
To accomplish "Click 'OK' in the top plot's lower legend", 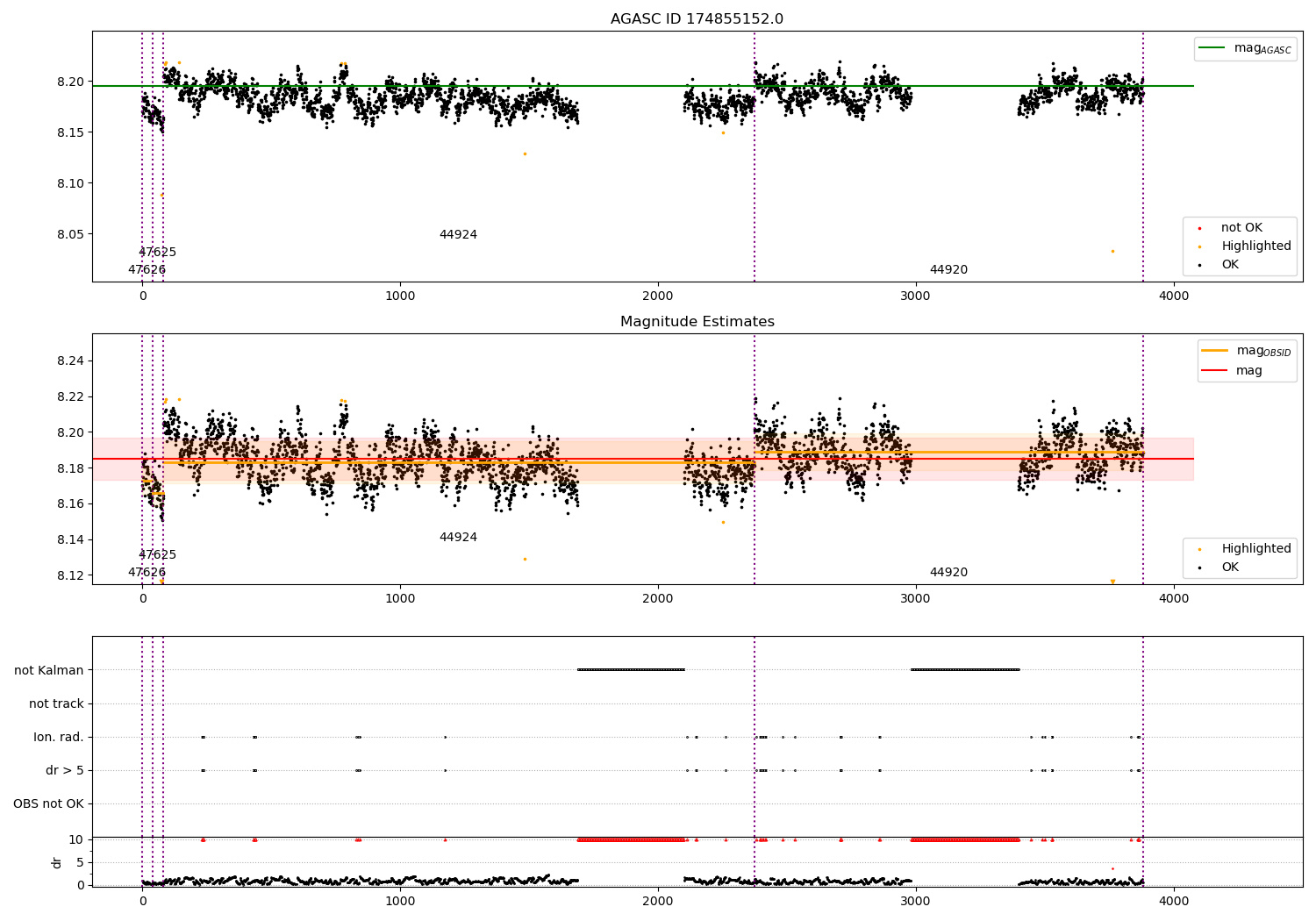I will 1230,265.
